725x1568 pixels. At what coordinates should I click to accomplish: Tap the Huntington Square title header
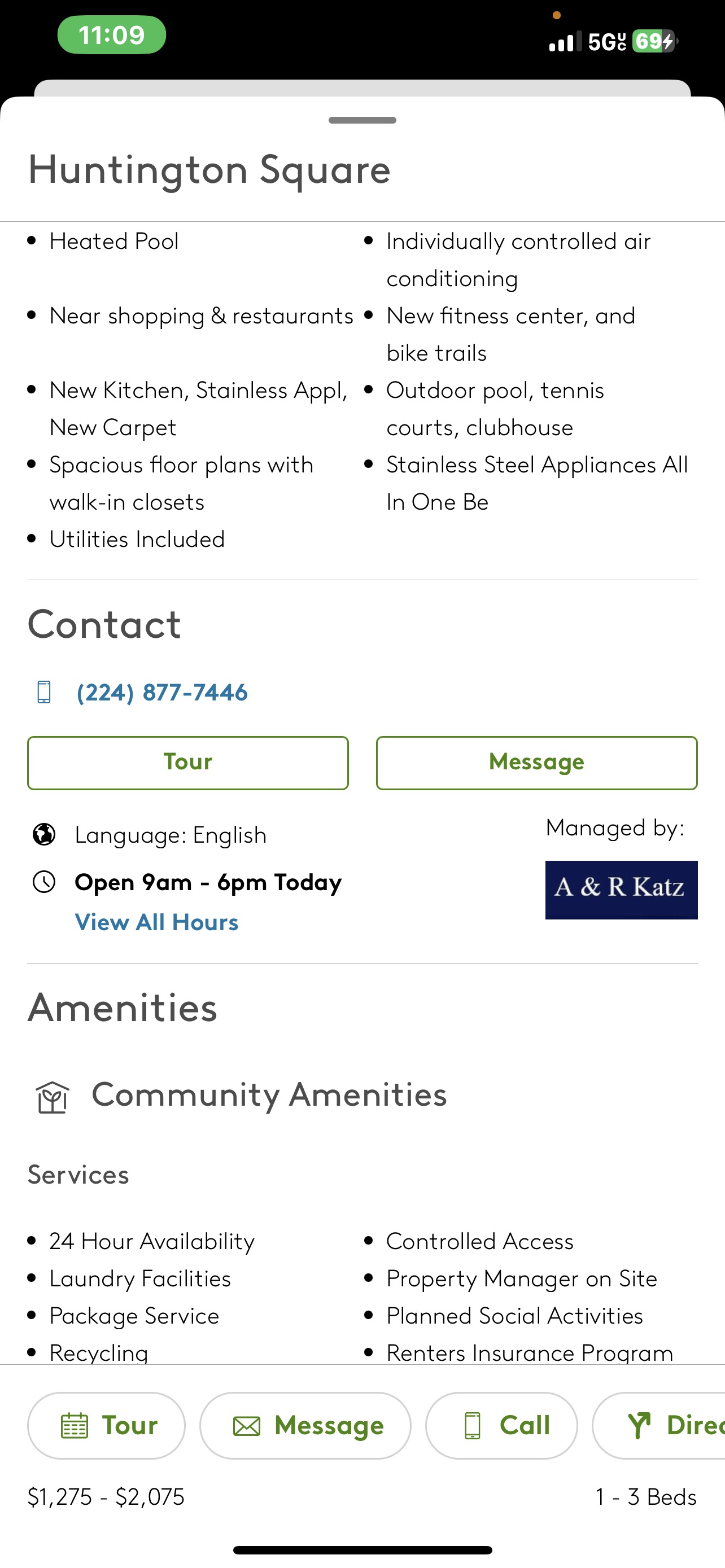click(209, 169)
